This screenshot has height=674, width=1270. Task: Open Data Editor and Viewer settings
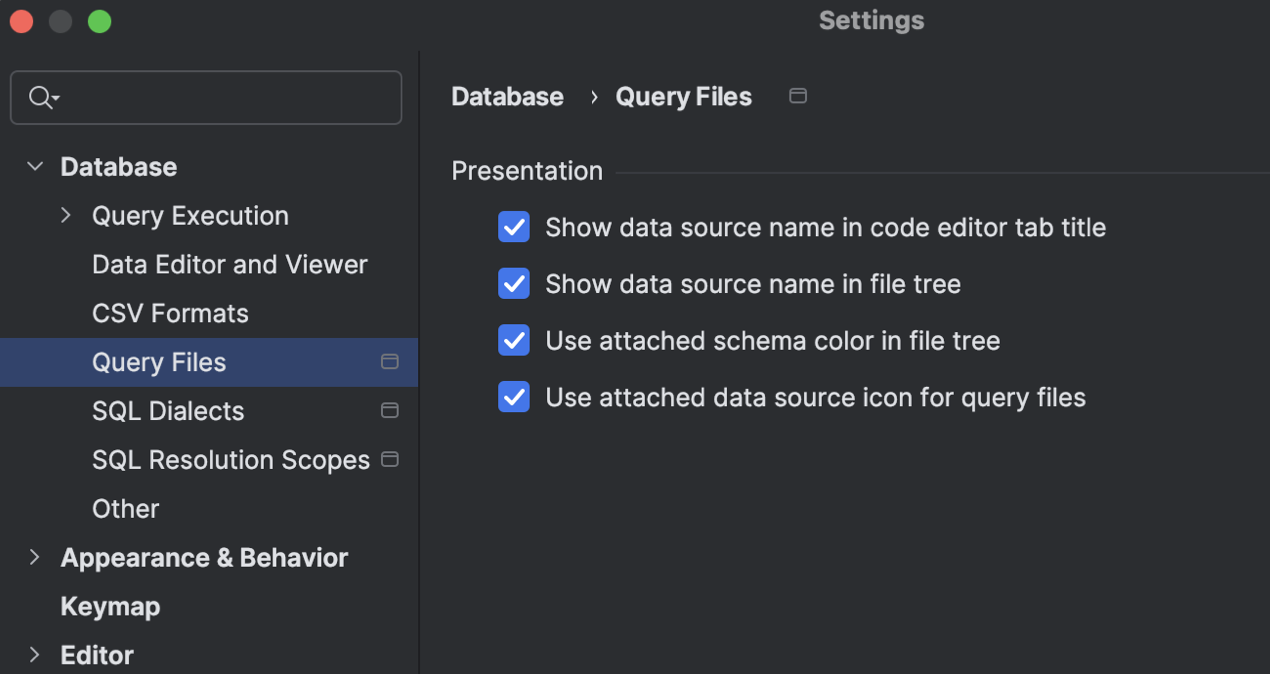point(229,265)
